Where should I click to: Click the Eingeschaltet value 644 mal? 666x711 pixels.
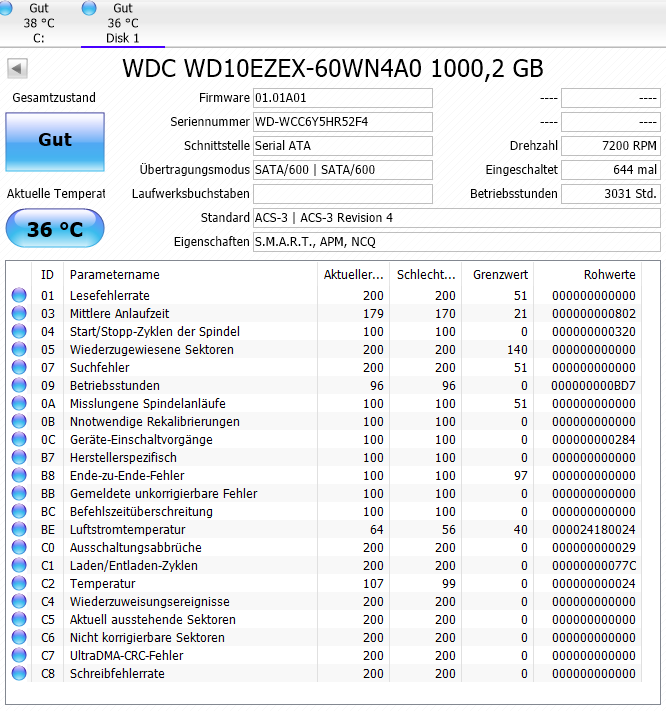click(x=611, y=170)
